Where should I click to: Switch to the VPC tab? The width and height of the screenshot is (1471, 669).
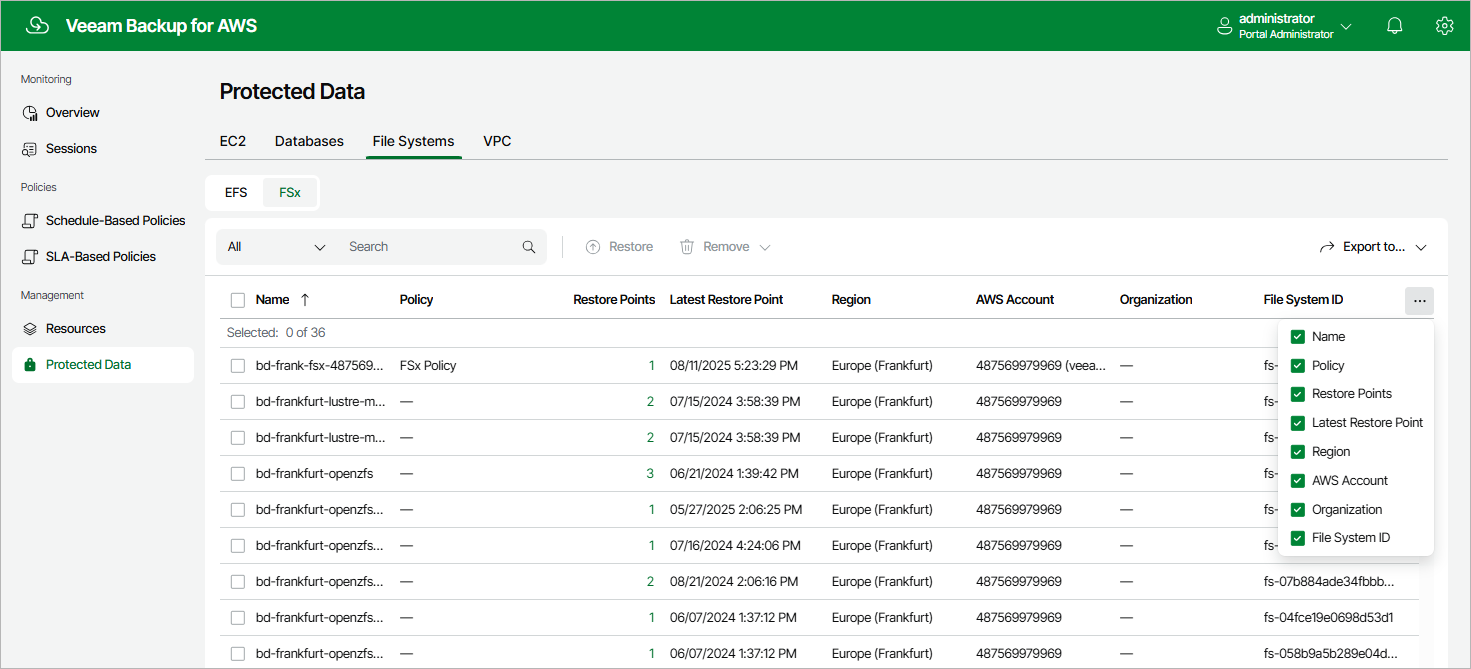pos(497,141)
